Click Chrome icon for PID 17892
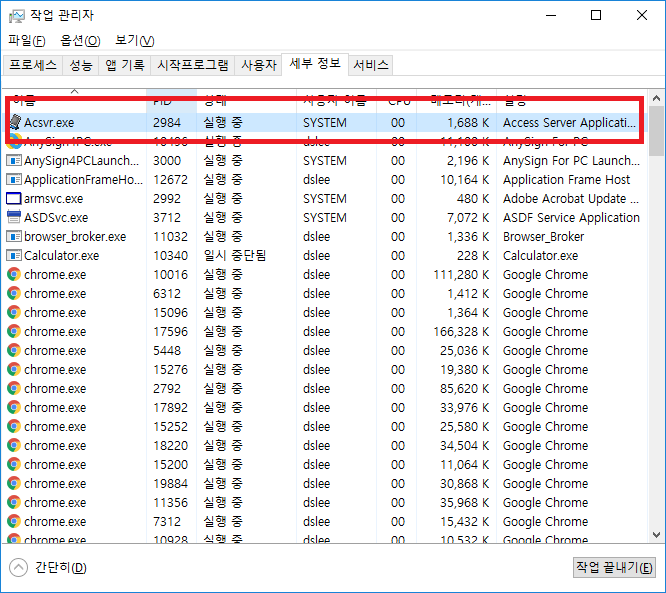Viewport: 666px width, 593px height. pos(14,407)
